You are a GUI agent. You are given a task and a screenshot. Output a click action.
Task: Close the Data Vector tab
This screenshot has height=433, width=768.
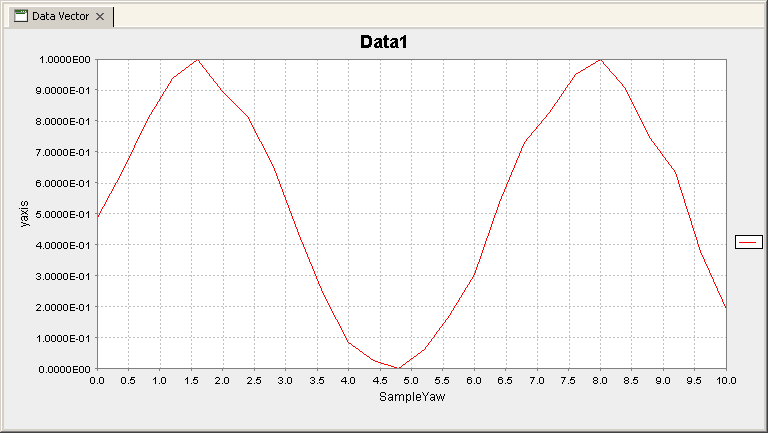coord(100,17)
